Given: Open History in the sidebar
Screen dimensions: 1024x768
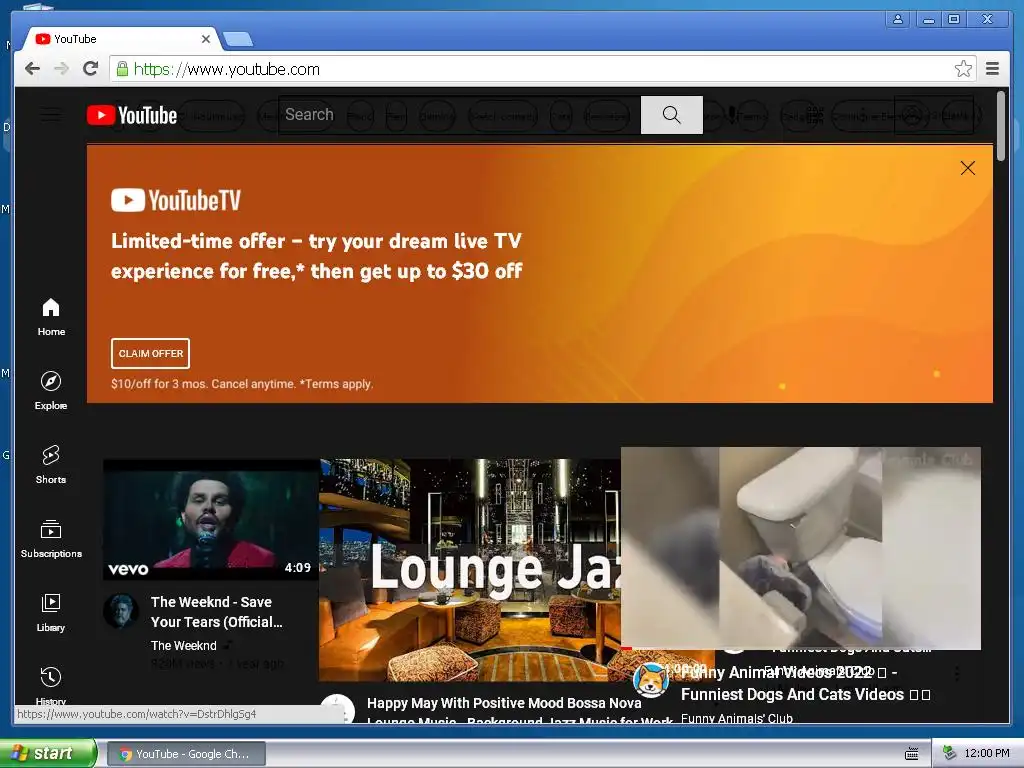Looking at the screenshot, I should (x=51, y=684).
